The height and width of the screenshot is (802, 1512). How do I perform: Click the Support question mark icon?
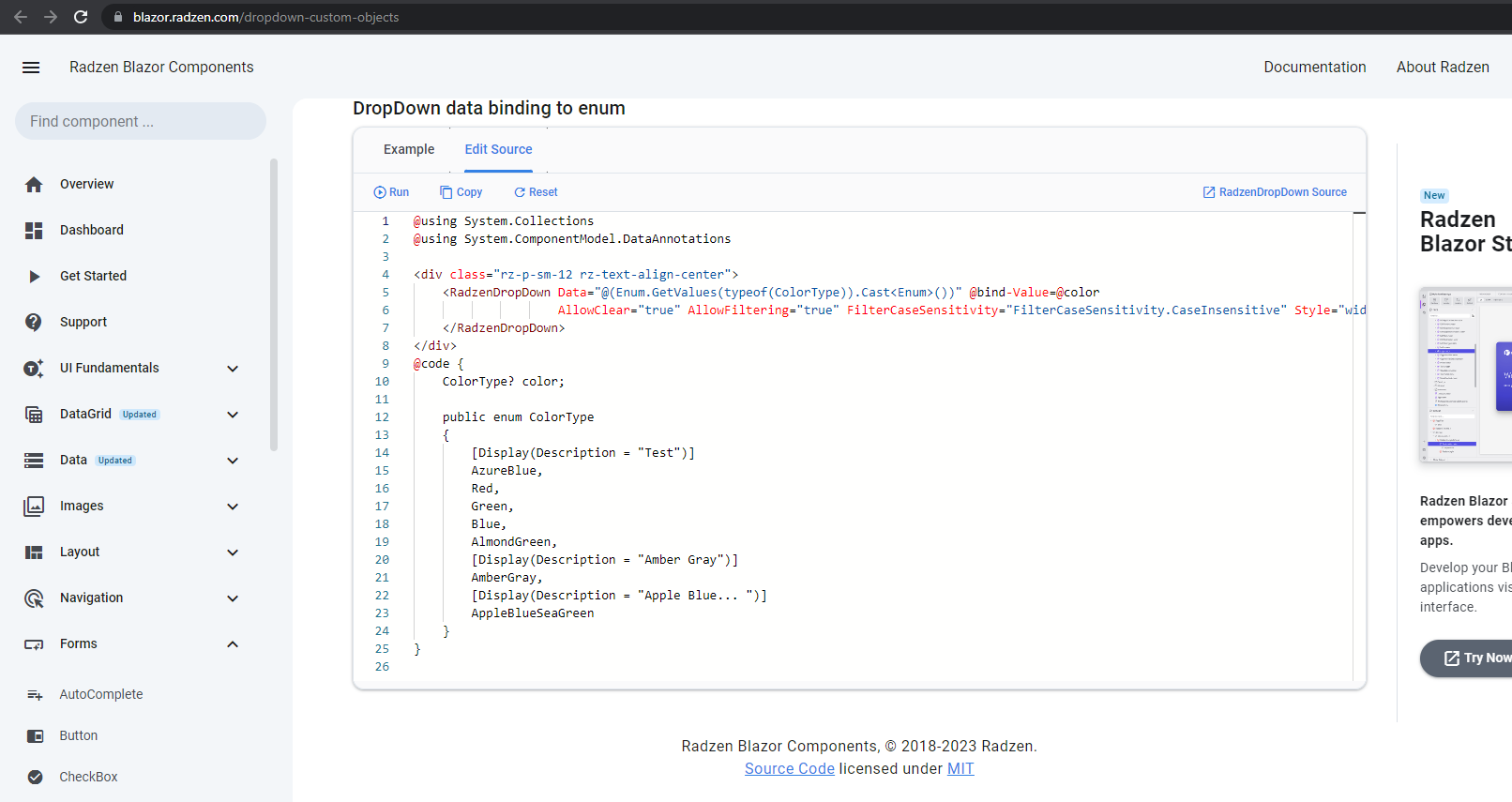pos(34,323)
